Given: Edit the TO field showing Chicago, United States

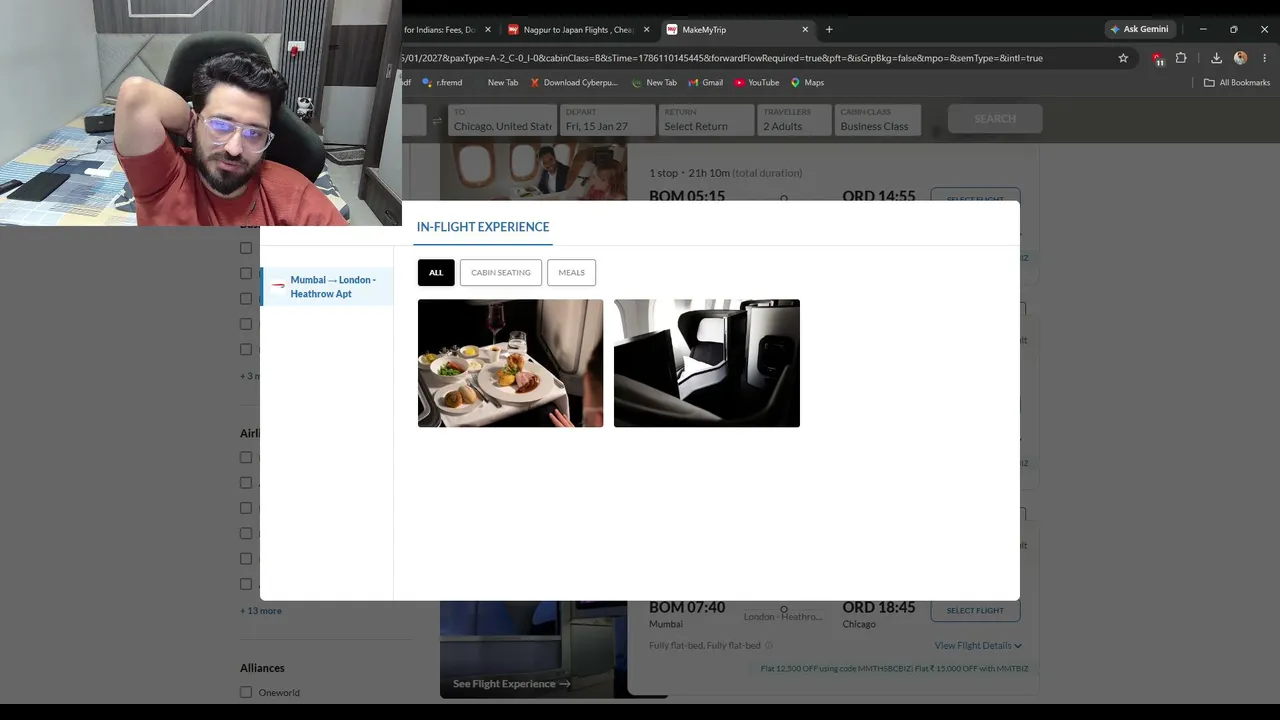Looking at the screenshot, I should [502, 120].
